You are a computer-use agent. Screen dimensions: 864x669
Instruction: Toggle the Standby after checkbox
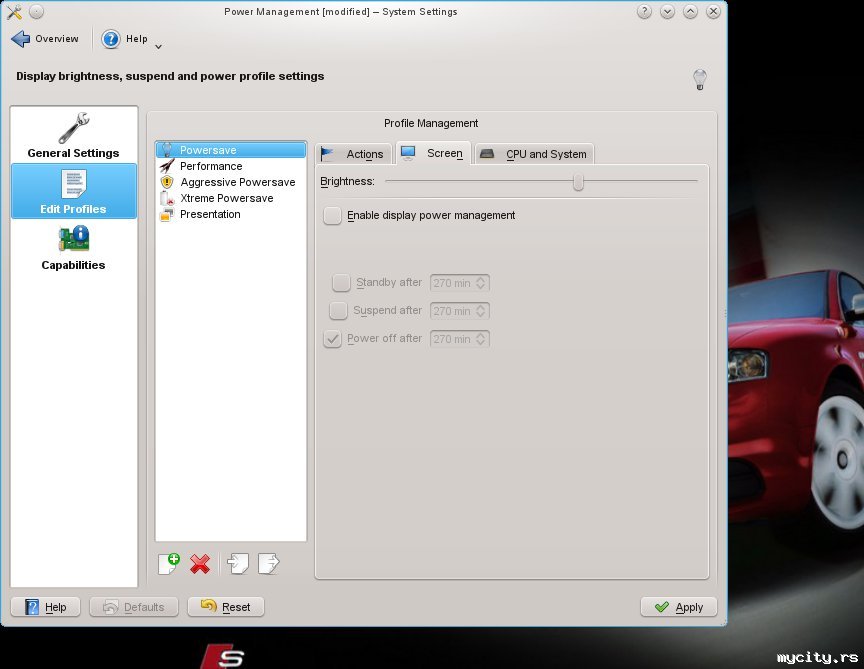(341, 283)
